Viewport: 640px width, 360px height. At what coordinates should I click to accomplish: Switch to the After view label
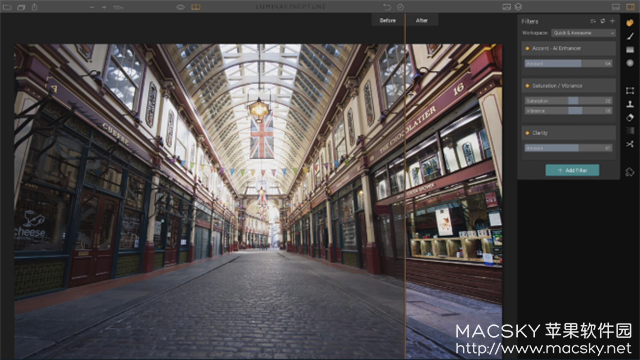click(x=422, y=20)
